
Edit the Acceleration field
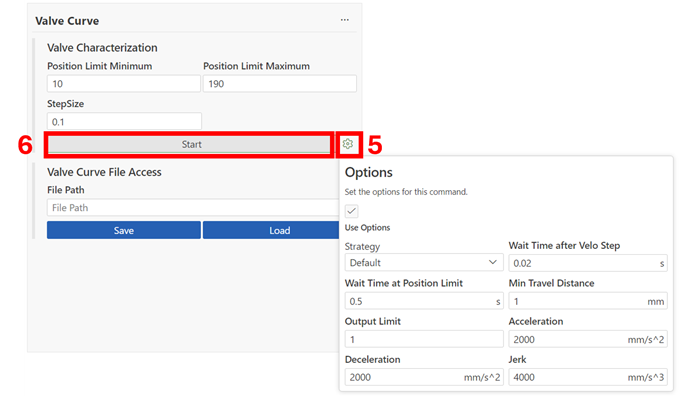(588, 339)
